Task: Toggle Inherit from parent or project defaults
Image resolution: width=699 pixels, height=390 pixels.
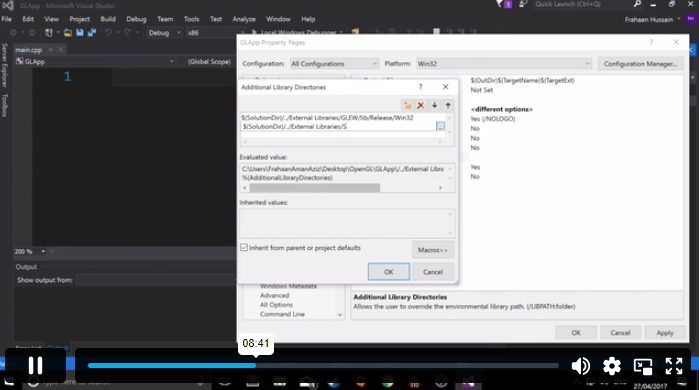Action: point(244,247)
